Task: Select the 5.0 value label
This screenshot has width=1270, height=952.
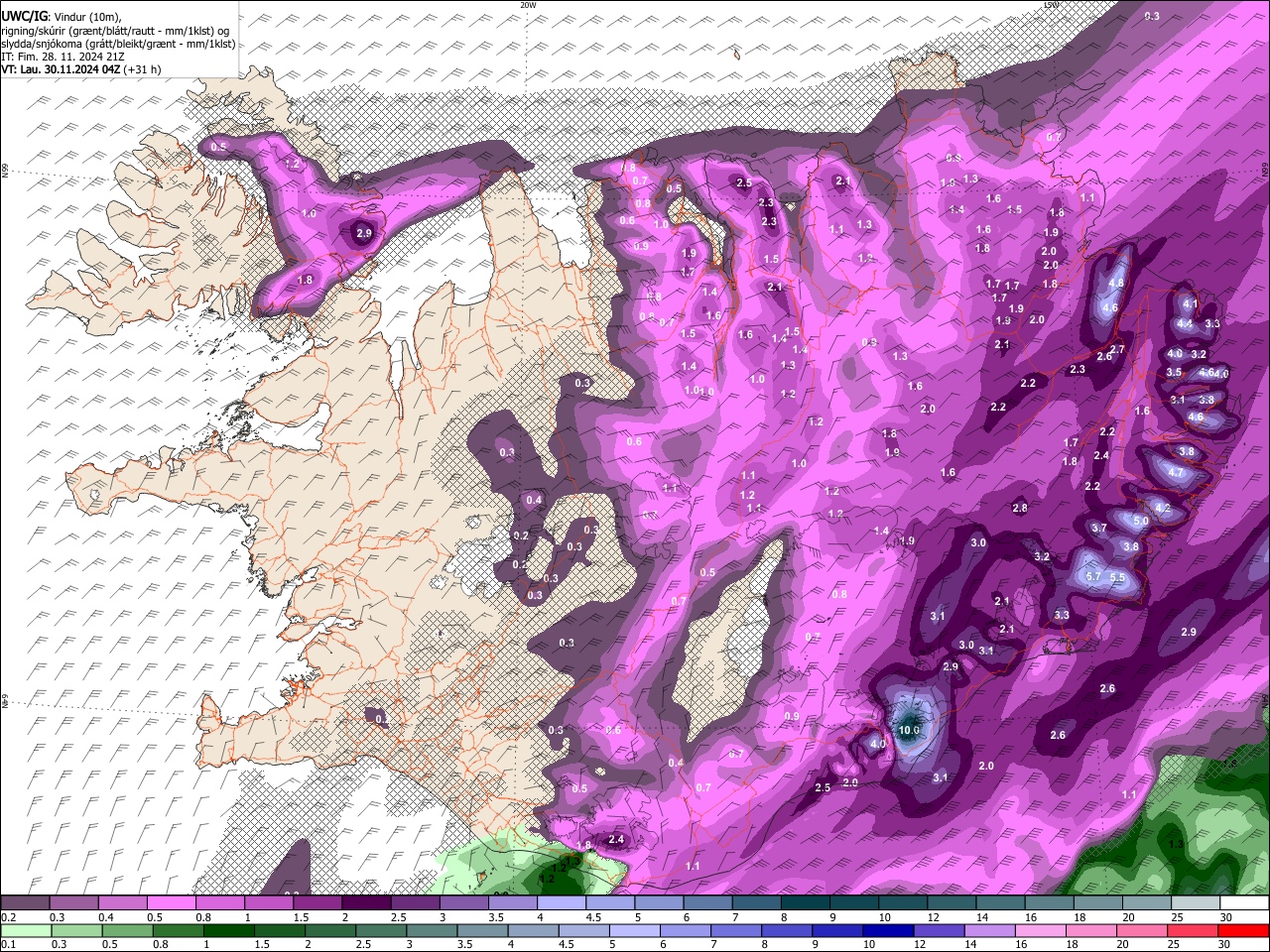Action: [1141, 521]
